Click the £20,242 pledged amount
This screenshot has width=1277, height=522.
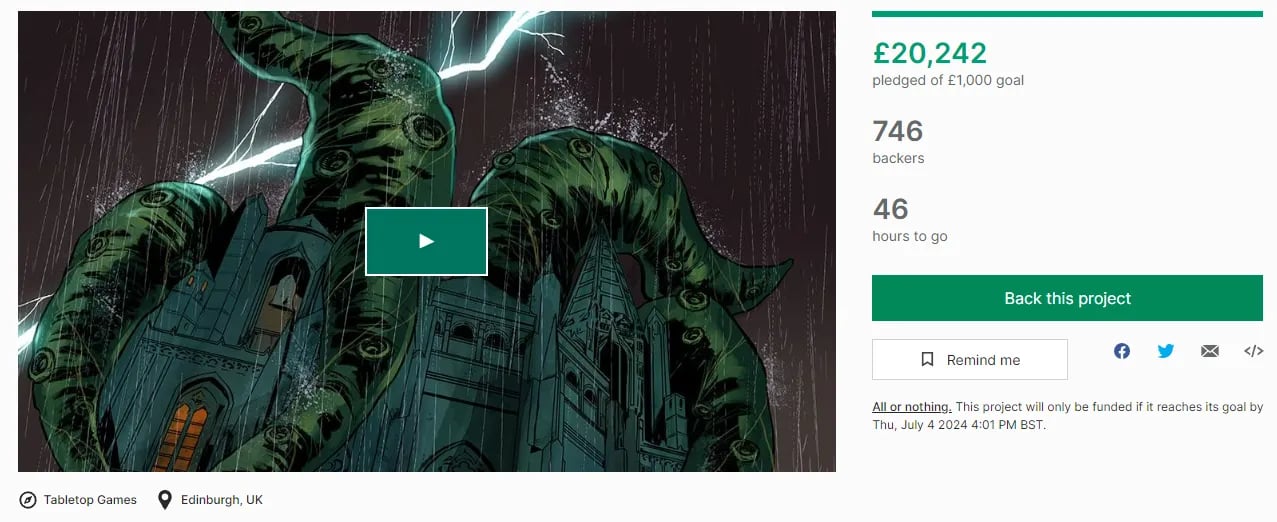pos(929,53)
